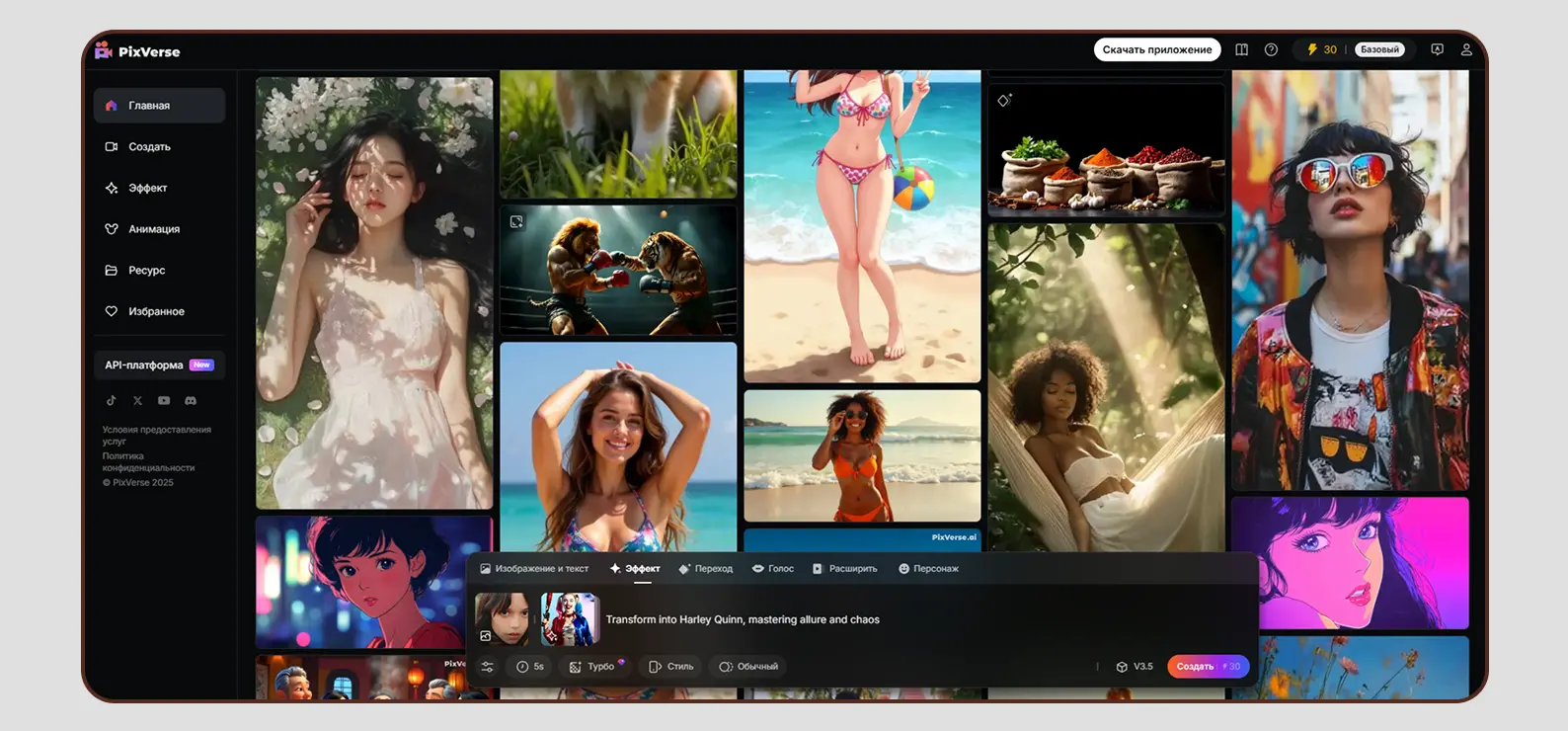
Task: Click the Harley Quinn prompt text field
Action: [x=743, y=619]
